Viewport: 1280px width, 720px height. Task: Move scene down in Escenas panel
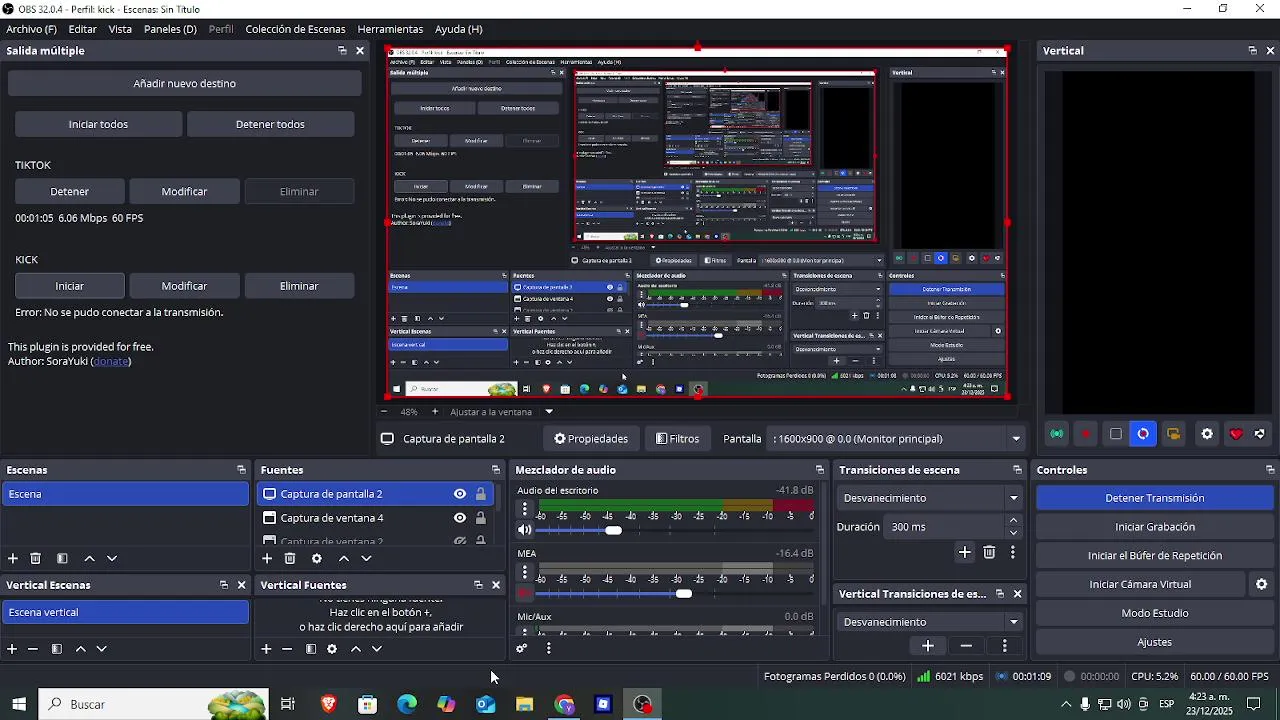tap(112, 559)
